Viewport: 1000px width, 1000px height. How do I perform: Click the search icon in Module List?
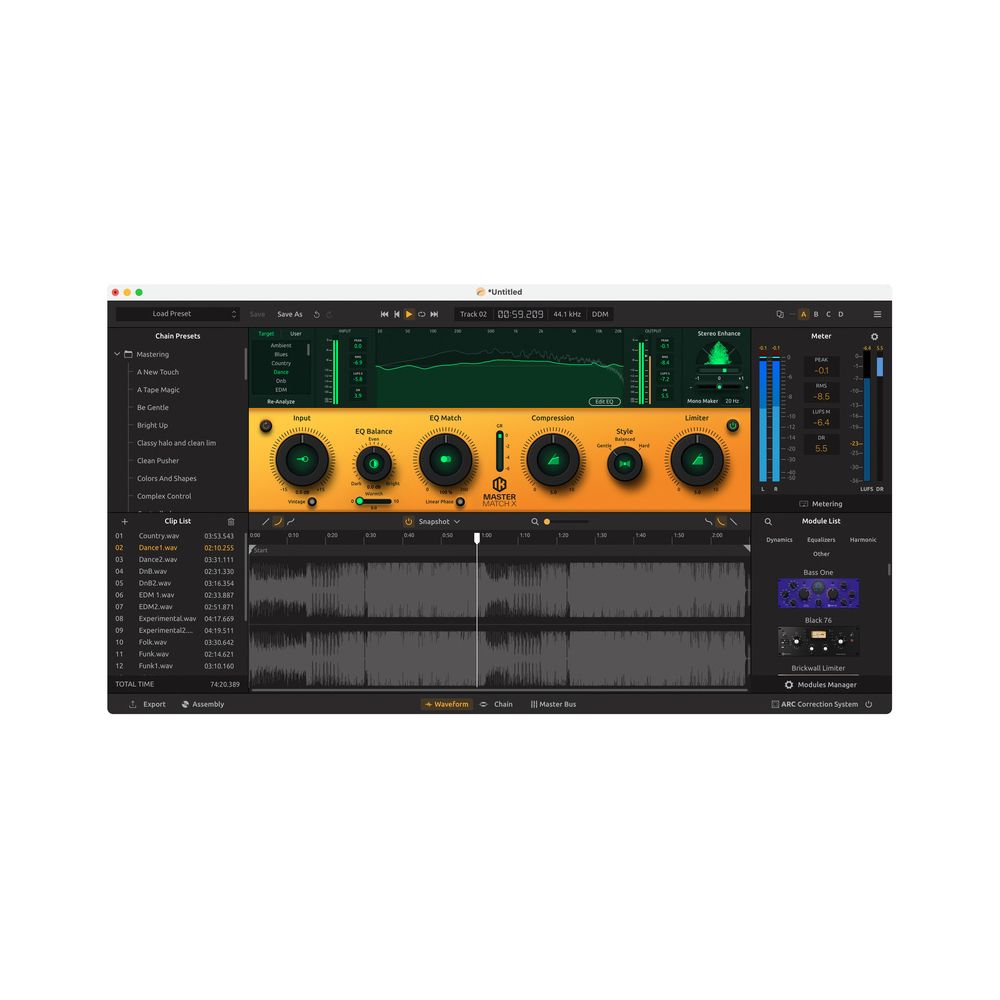768,521
